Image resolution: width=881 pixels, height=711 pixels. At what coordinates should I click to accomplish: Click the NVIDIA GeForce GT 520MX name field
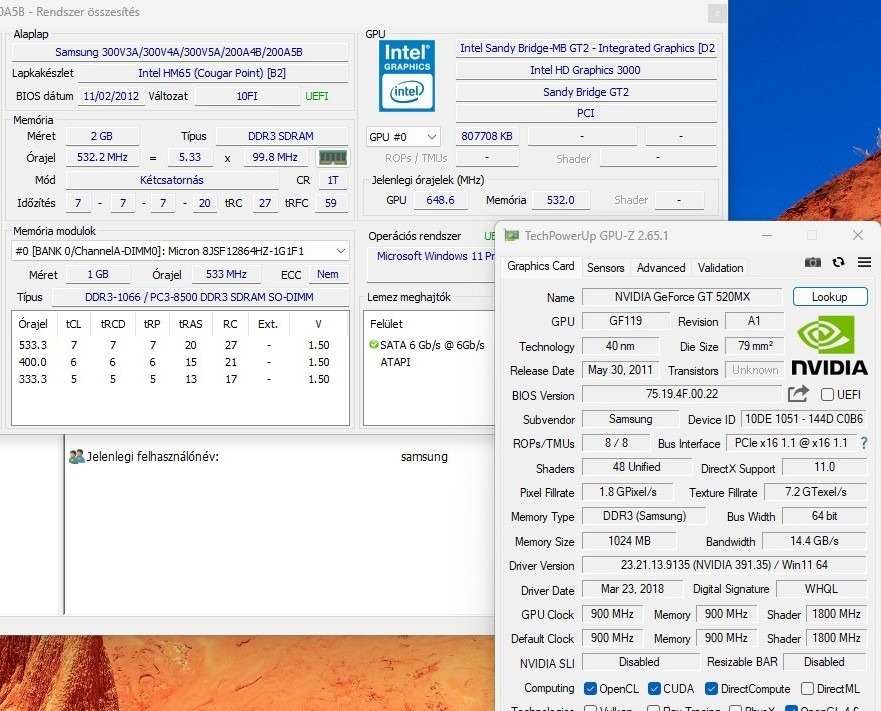tap(682, 297)
